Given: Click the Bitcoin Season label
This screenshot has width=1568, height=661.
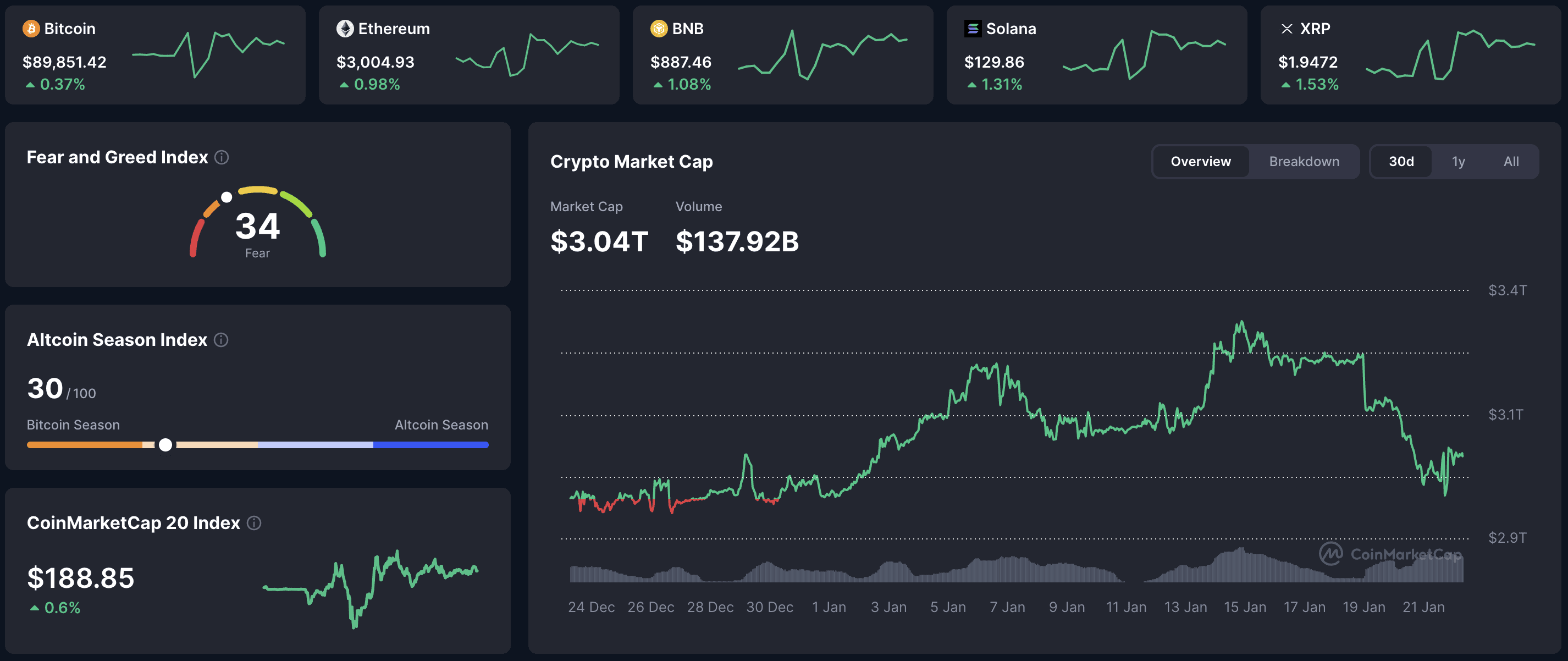Looking at the screenshot, I should [x=73, y=424].
